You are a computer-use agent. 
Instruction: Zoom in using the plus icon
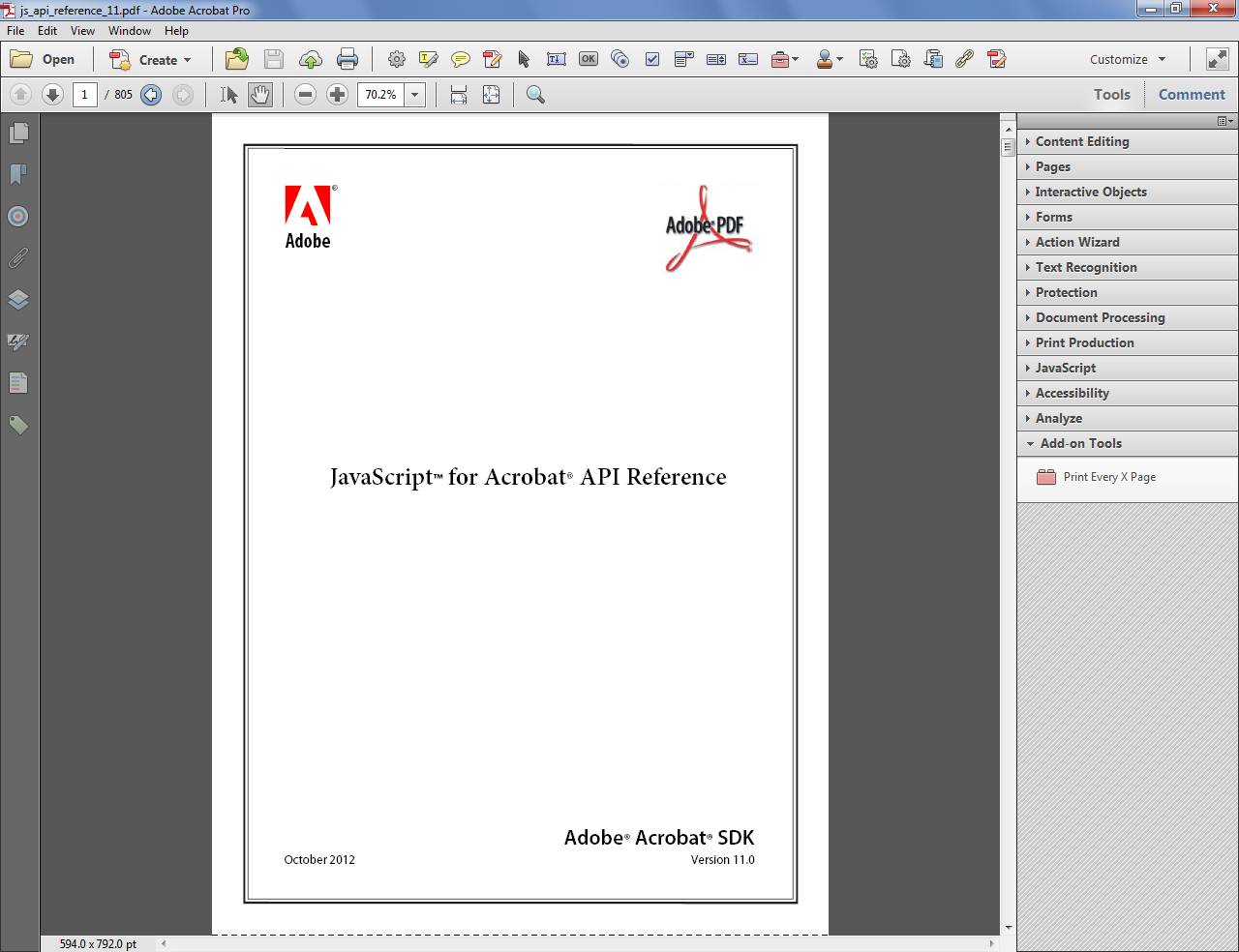336,94
